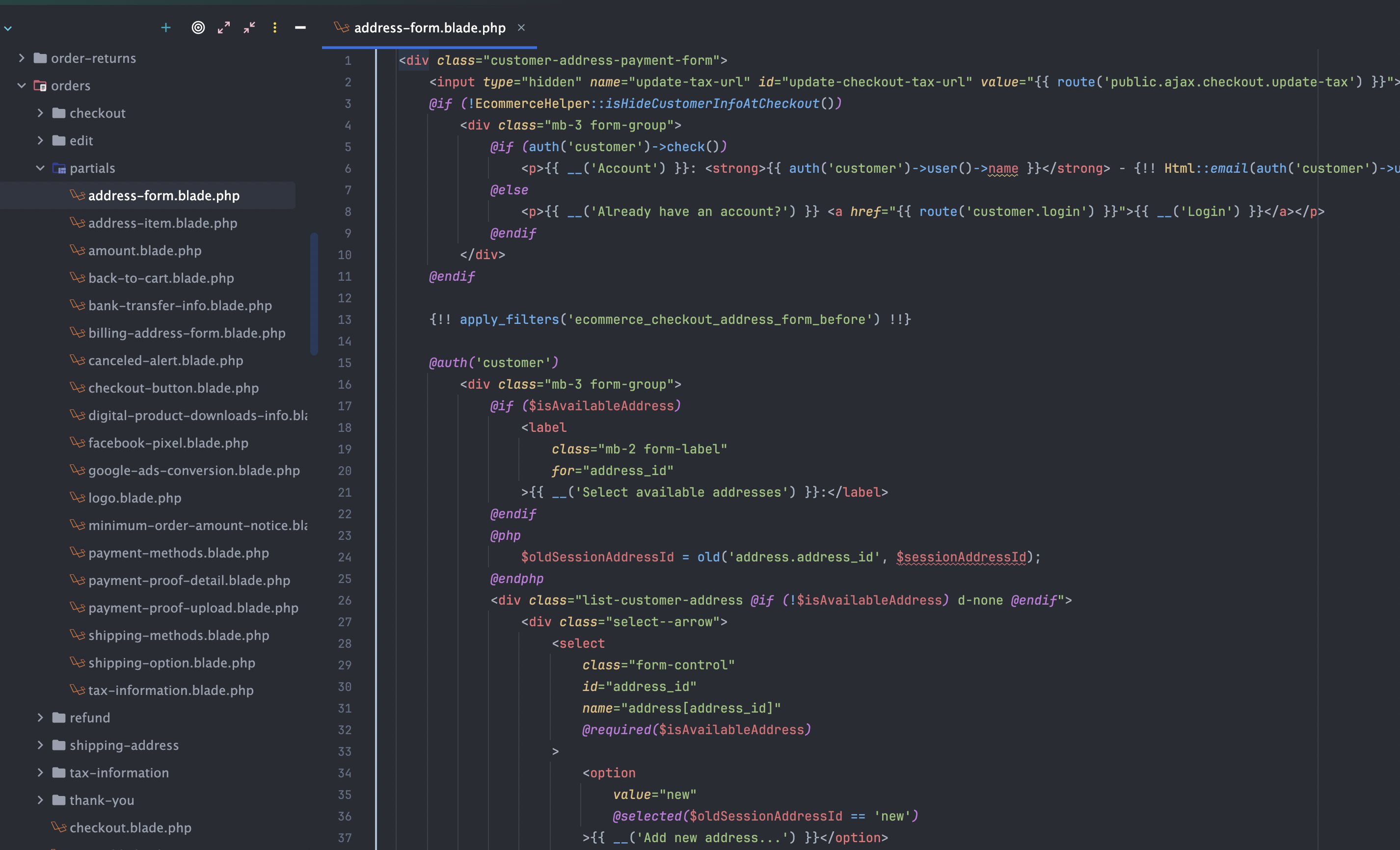This screenshot has height=850, width=1400.
Task: Open payment-methods.blade.php in the tree
Action: [x=178, y=553]
